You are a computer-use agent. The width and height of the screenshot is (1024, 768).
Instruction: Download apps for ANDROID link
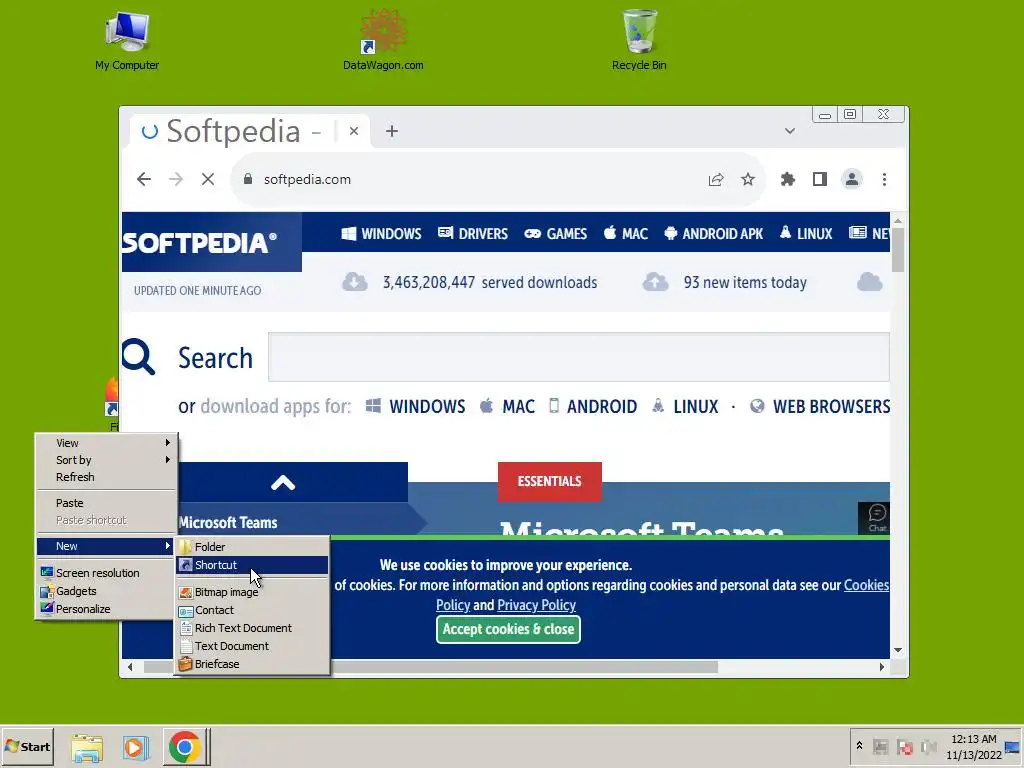pos(593,406)
